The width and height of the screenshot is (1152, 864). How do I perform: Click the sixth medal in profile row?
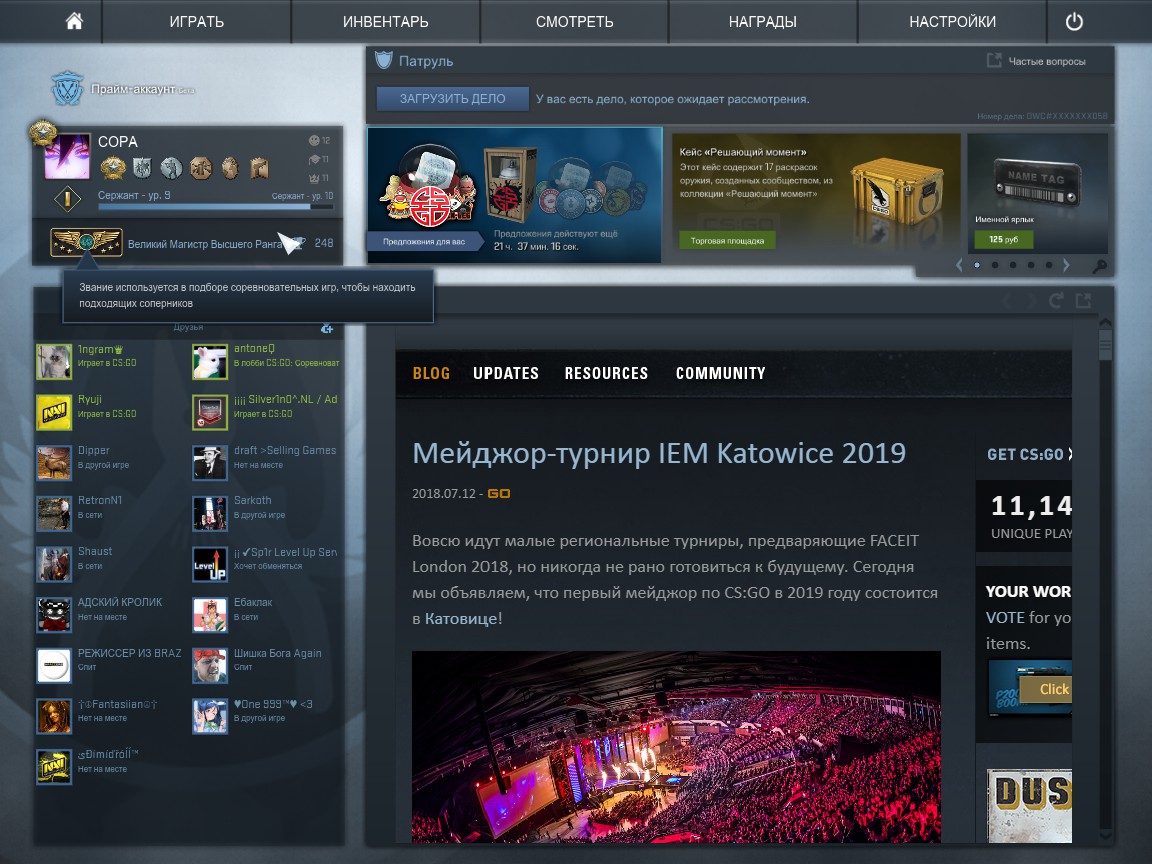point(259,168)
